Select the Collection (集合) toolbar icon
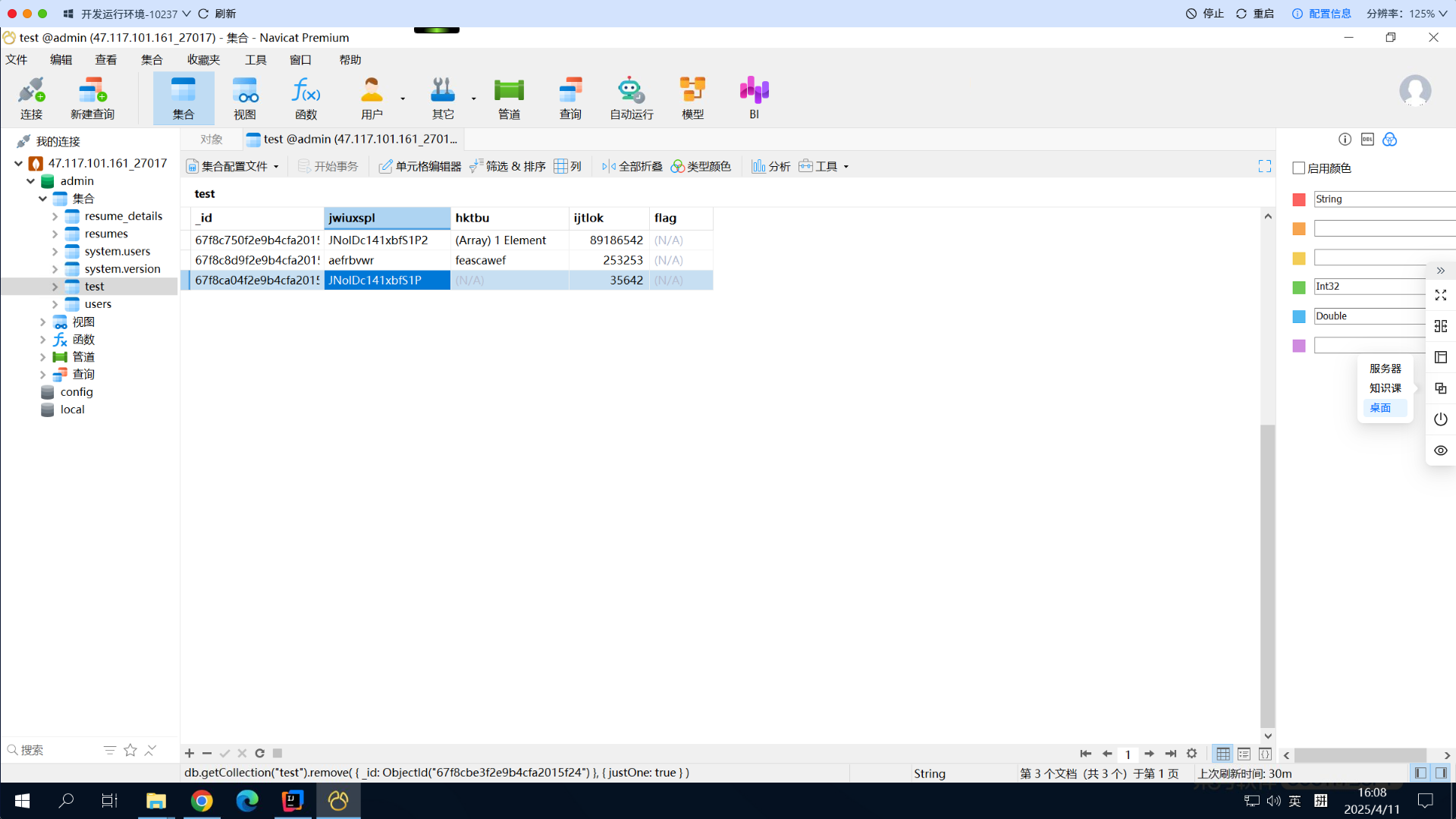Viewport: 1456px width, 819px height. 184,99
